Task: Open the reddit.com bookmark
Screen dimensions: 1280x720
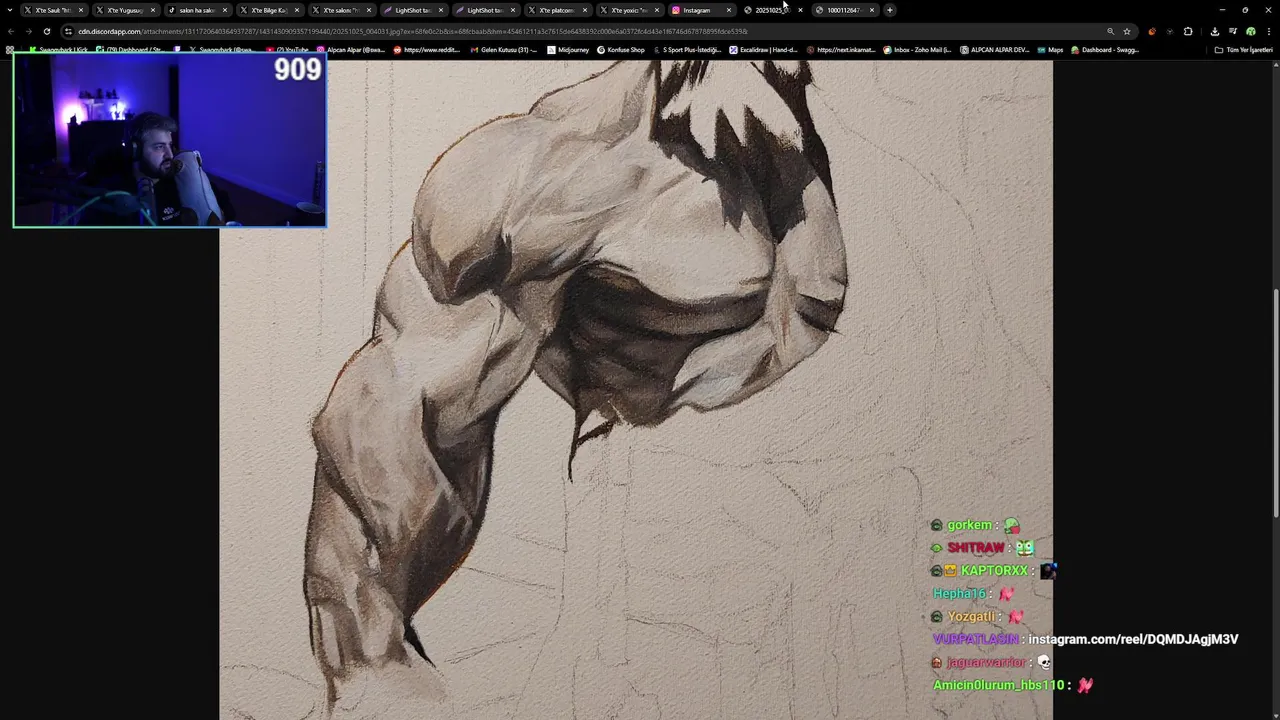Action: pyautogui.click(x=427, y=50)
